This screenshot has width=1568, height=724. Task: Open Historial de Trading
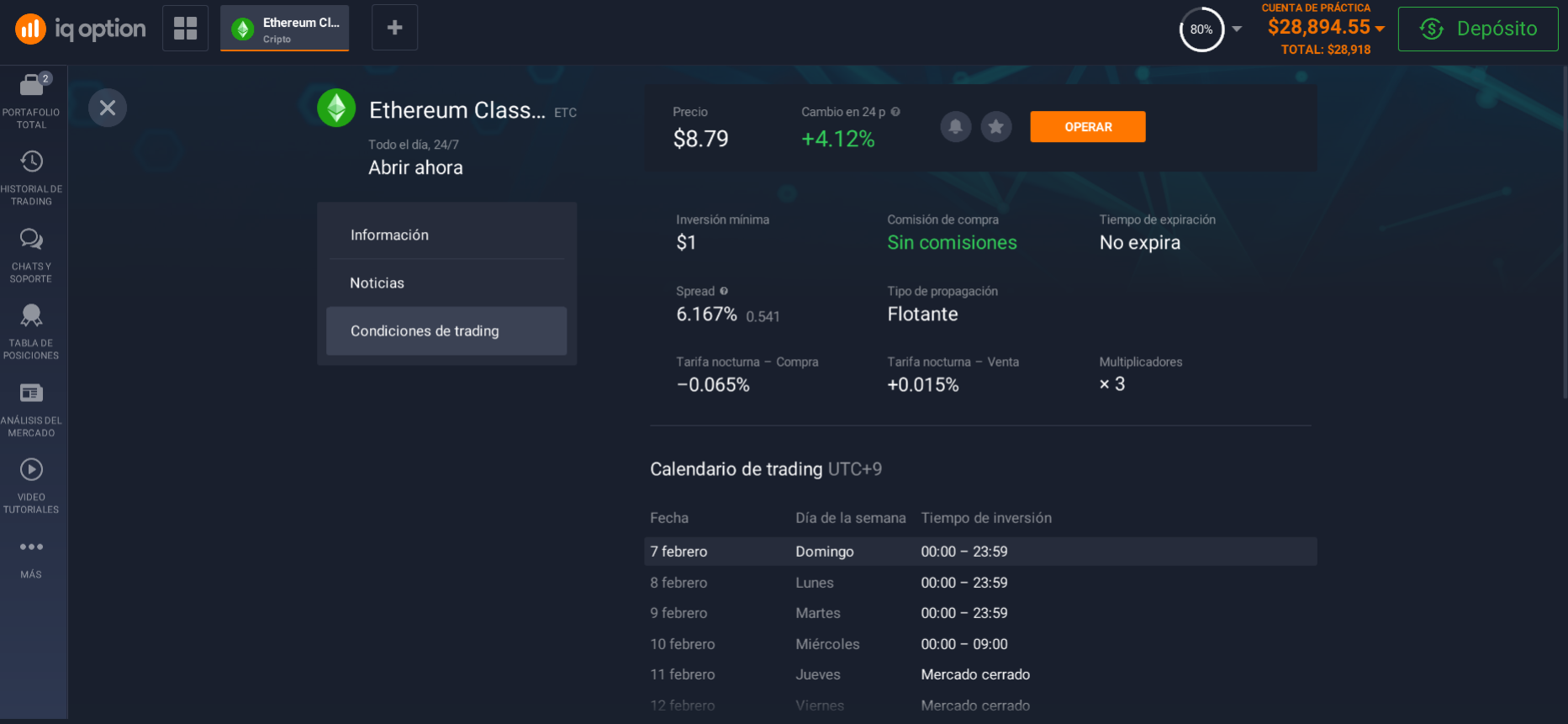[x=31, y=177]
